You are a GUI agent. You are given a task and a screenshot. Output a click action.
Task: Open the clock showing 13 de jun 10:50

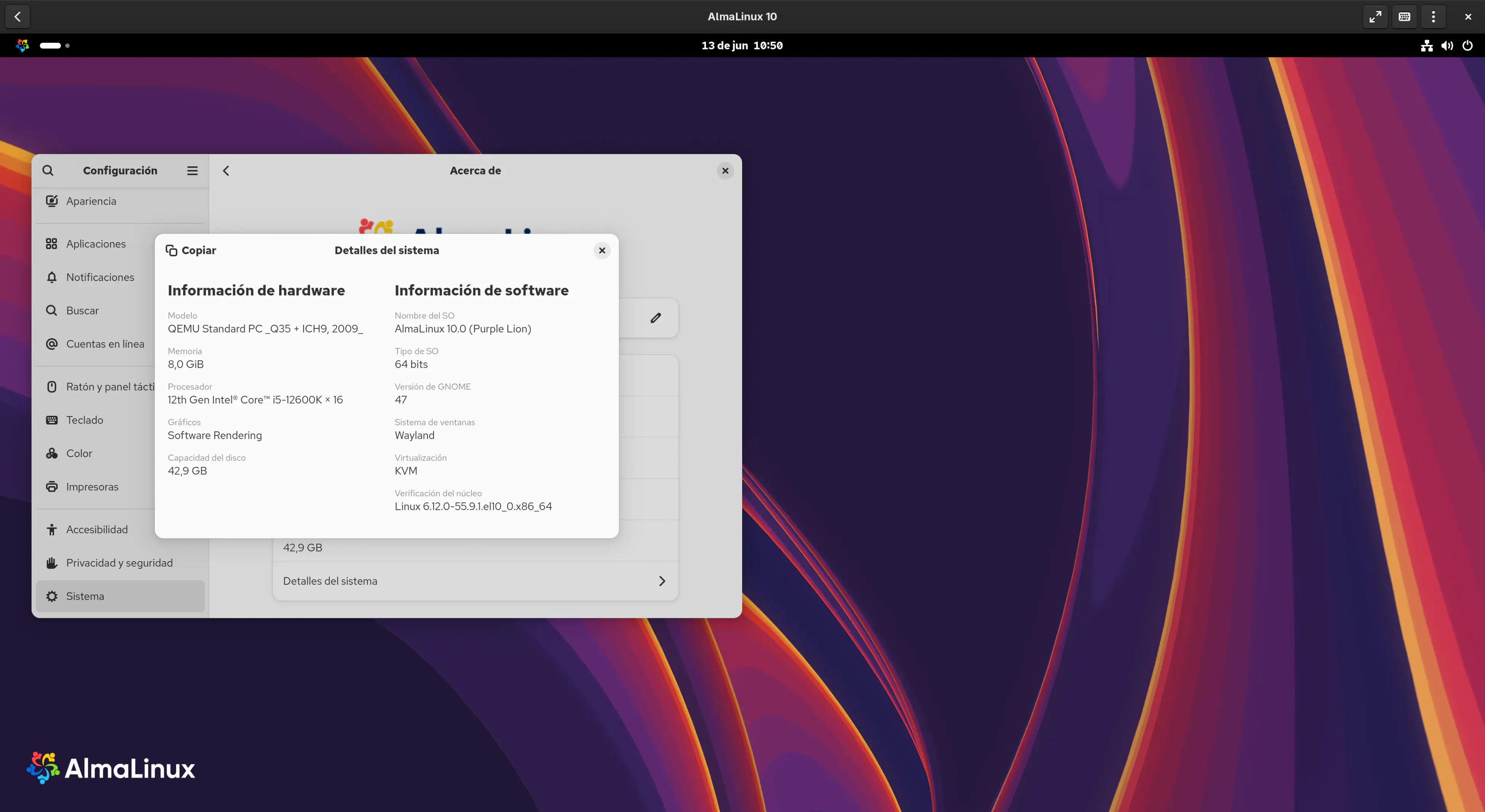[x=742, y=45]
